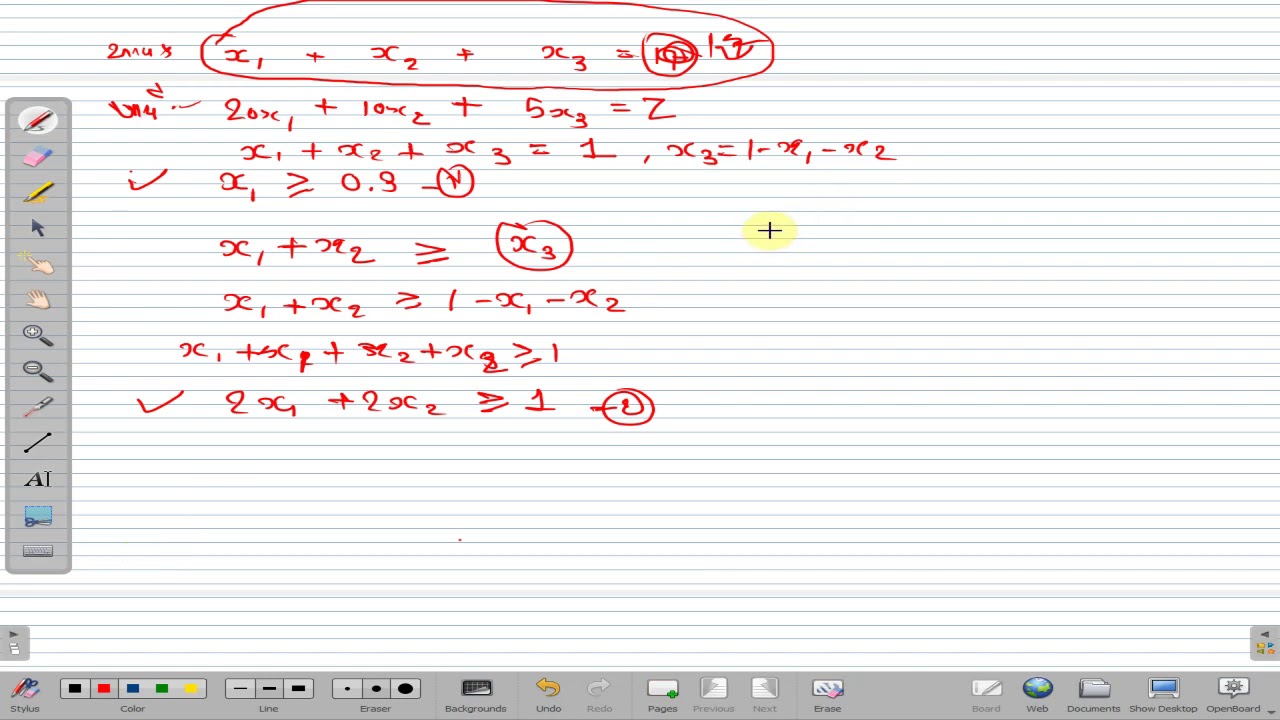Select the Draw Lines tool

click(x=38, y=443)
